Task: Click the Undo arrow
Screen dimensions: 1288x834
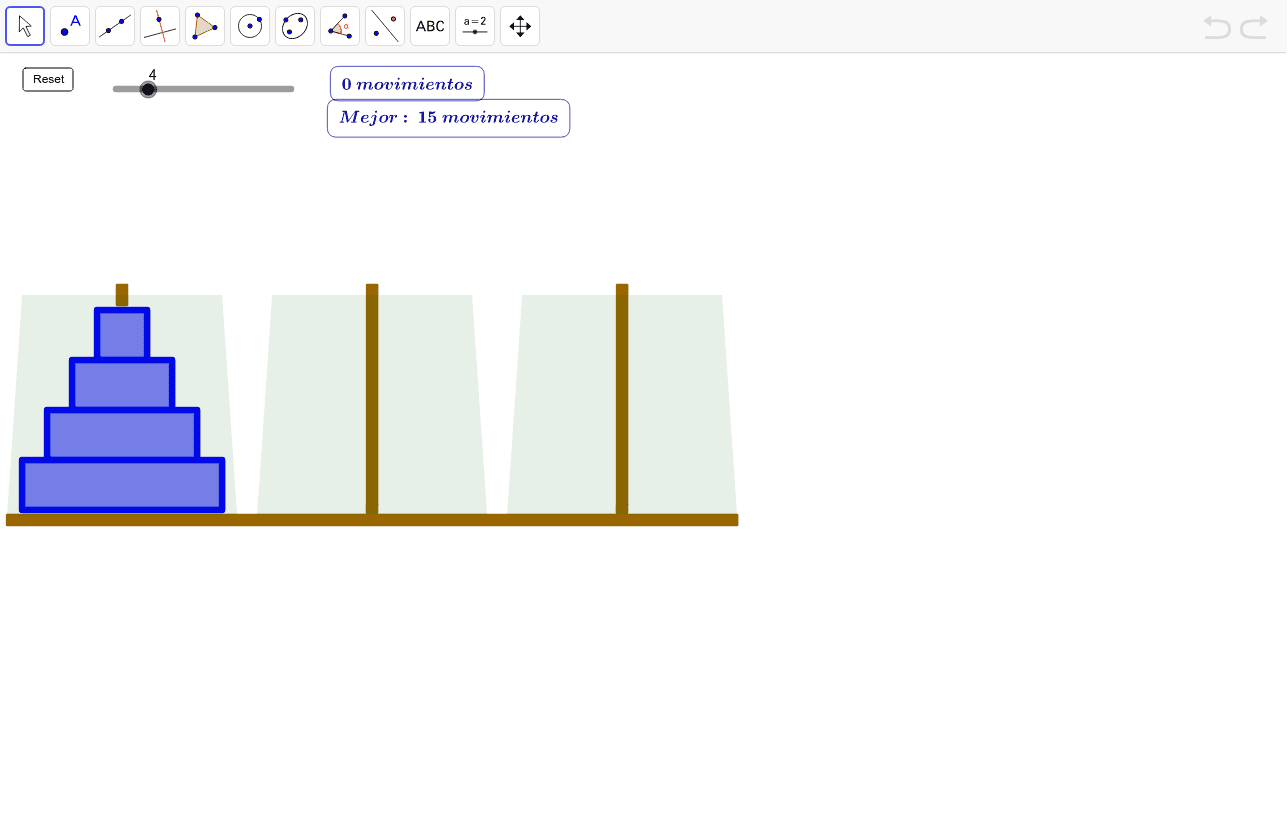Action: tap(1217, 27)
